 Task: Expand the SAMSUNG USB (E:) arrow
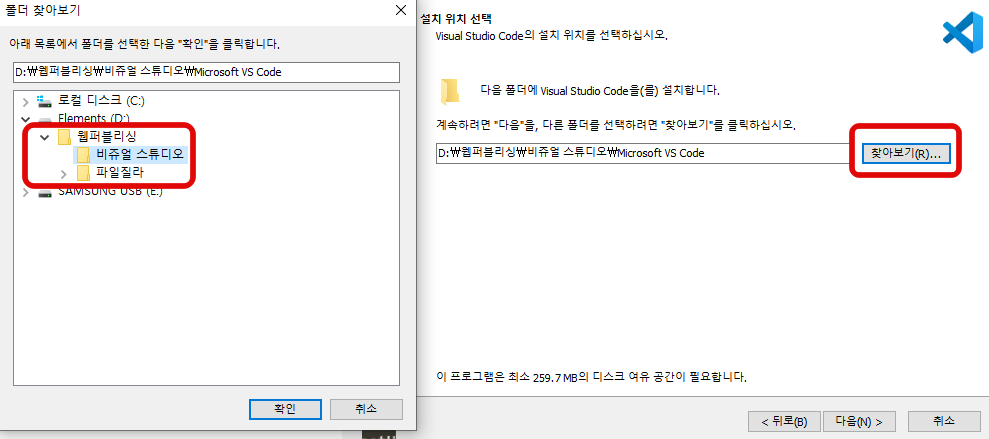pos(25,191)
